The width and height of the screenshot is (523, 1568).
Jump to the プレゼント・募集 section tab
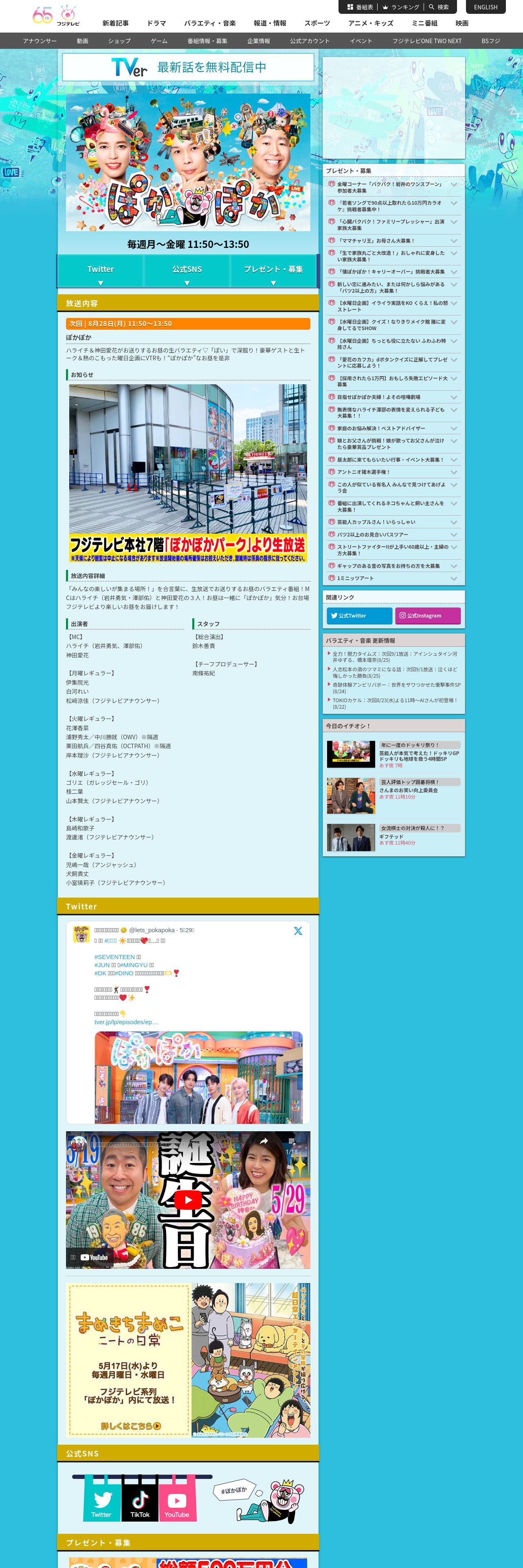coord(273,271)
